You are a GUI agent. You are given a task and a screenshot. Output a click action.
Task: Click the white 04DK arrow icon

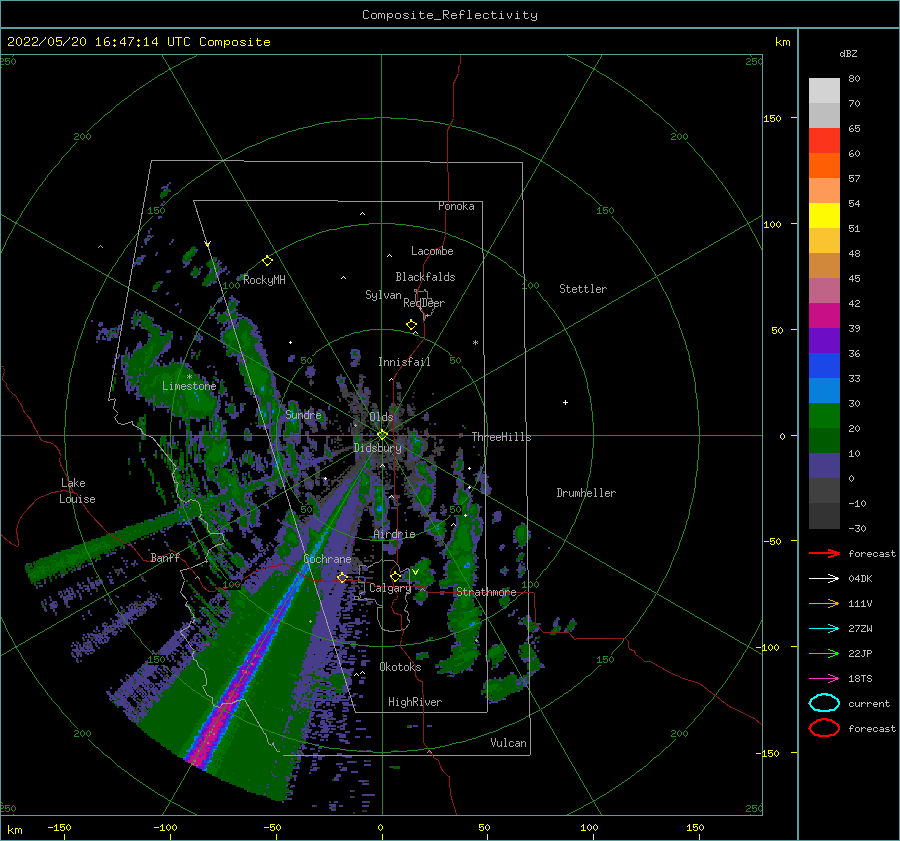point(824,578)
